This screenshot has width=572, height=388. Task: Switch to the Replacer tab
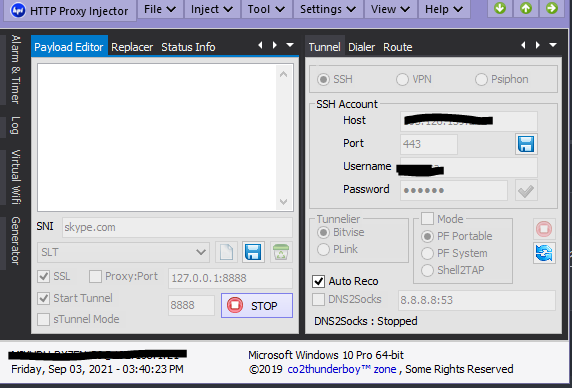point(132,47)
